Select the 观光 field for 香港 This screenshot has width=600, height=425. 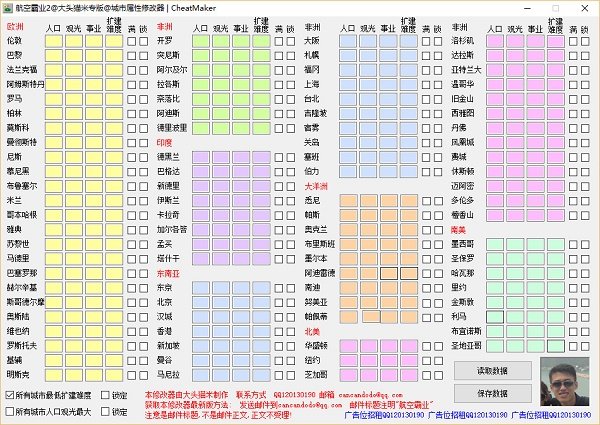[221, 332]
